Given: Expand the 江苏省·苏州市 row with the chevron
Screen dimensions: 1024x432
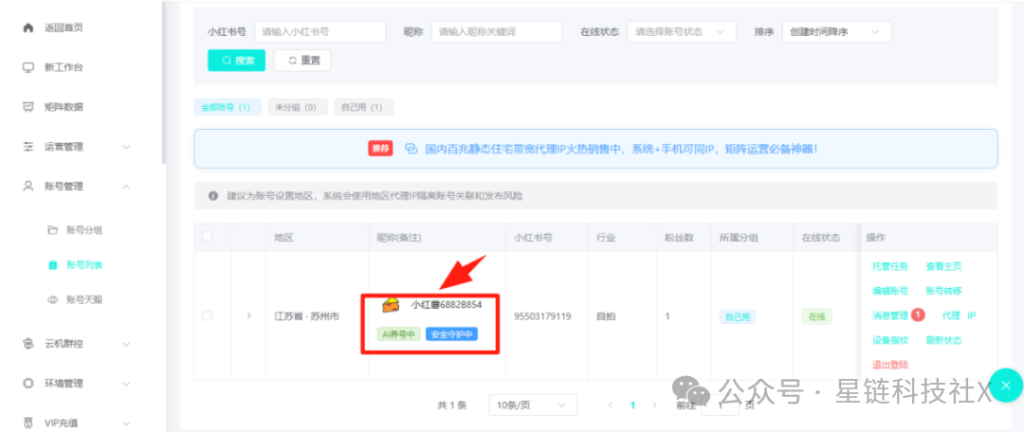Looking at the screenshot, I should click(x=248, y=316).
